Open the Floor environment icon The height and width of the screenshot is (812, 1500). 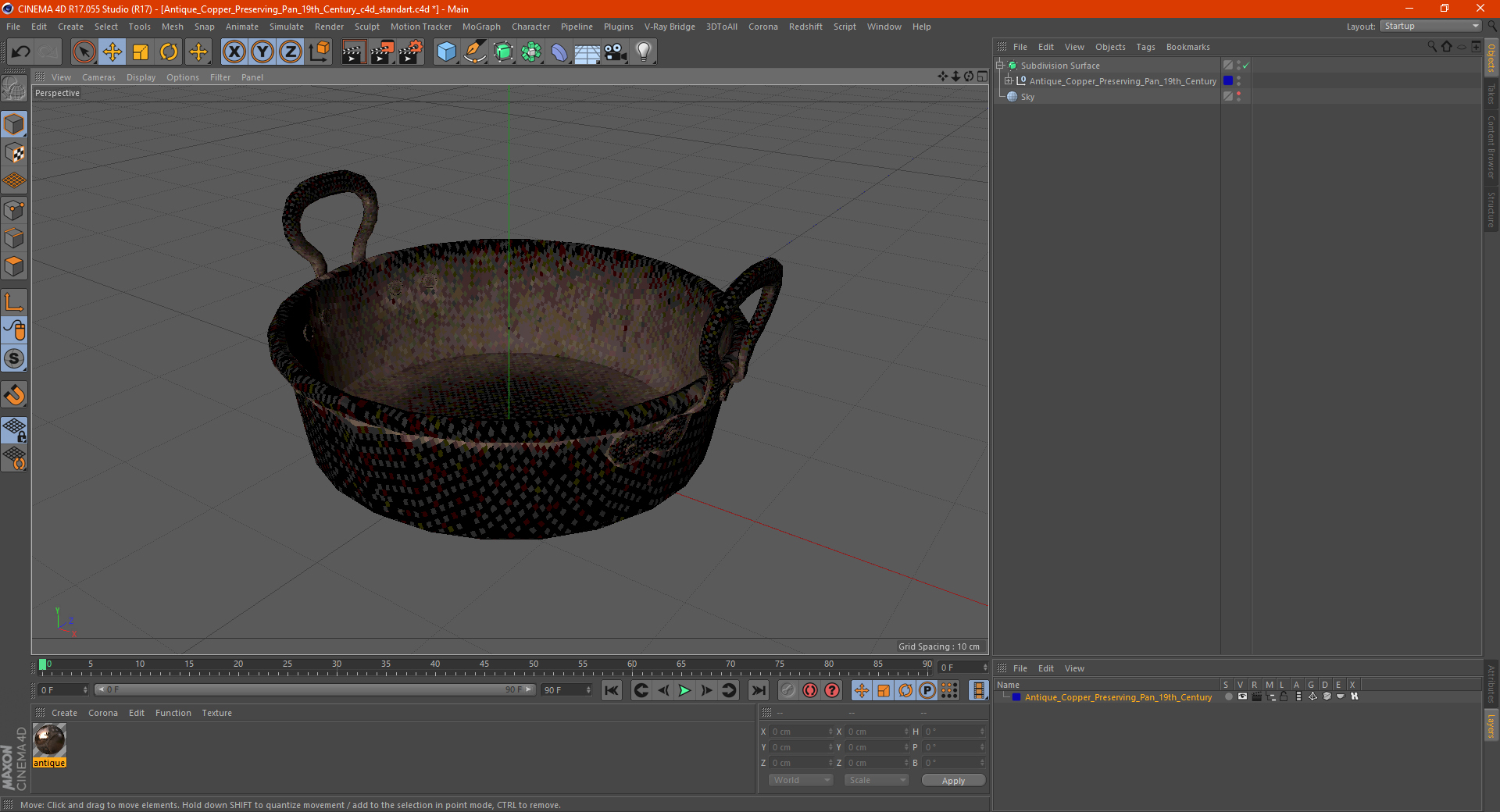[x=587, y=52]
